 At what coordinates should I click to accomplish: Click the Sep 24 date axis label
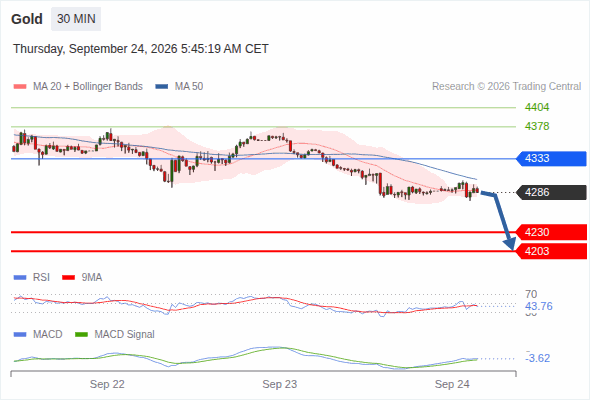coord(452,385)
